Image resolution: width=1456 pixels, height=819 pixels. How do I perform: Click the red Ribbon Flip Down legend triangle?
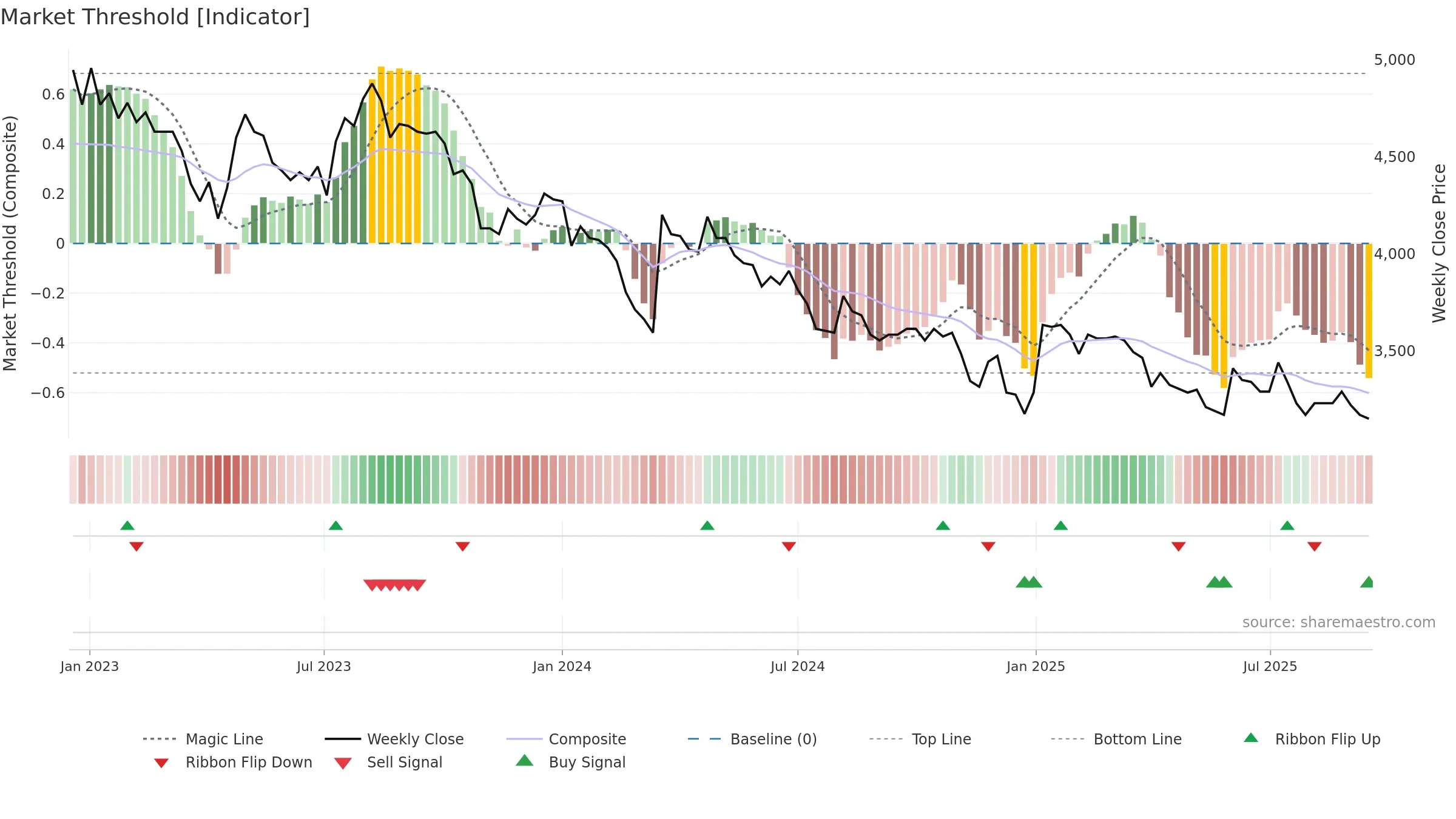pos(161,763)
